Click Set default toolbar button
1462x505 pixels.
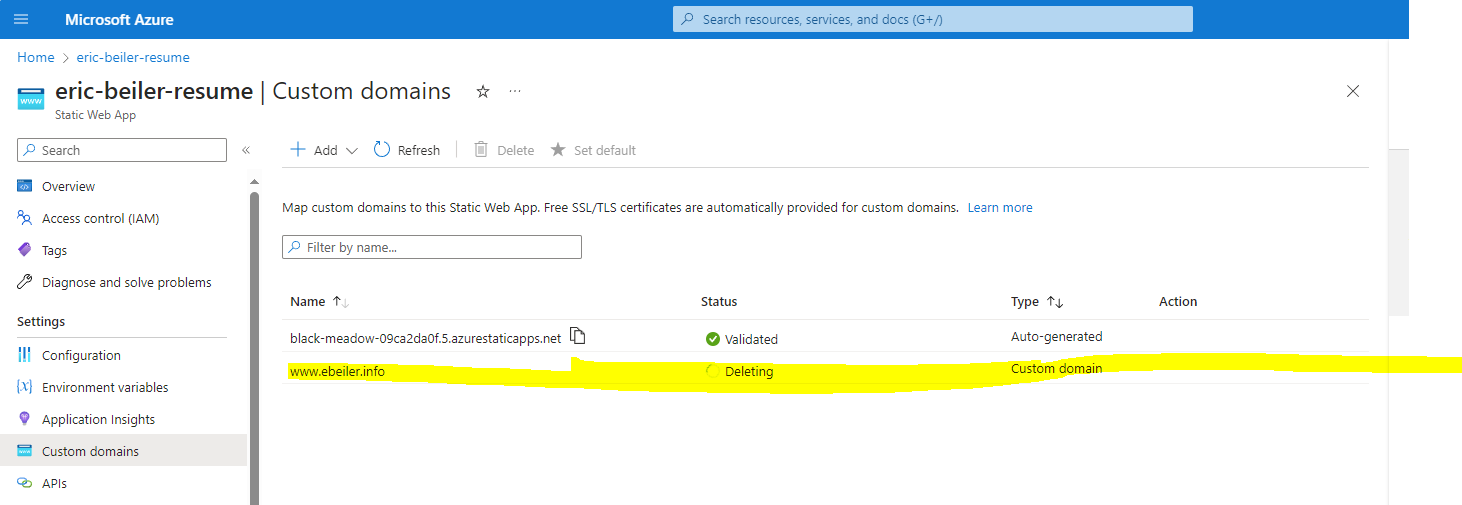coord(593,150)
